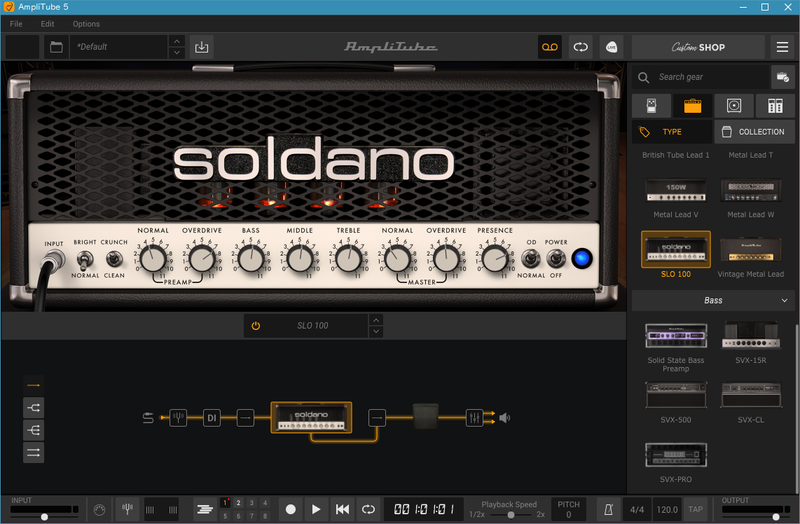The height and width of the screenshot is (524, 800).
Task: Select track 2 in recorder
Action: [x=238, y=503]
